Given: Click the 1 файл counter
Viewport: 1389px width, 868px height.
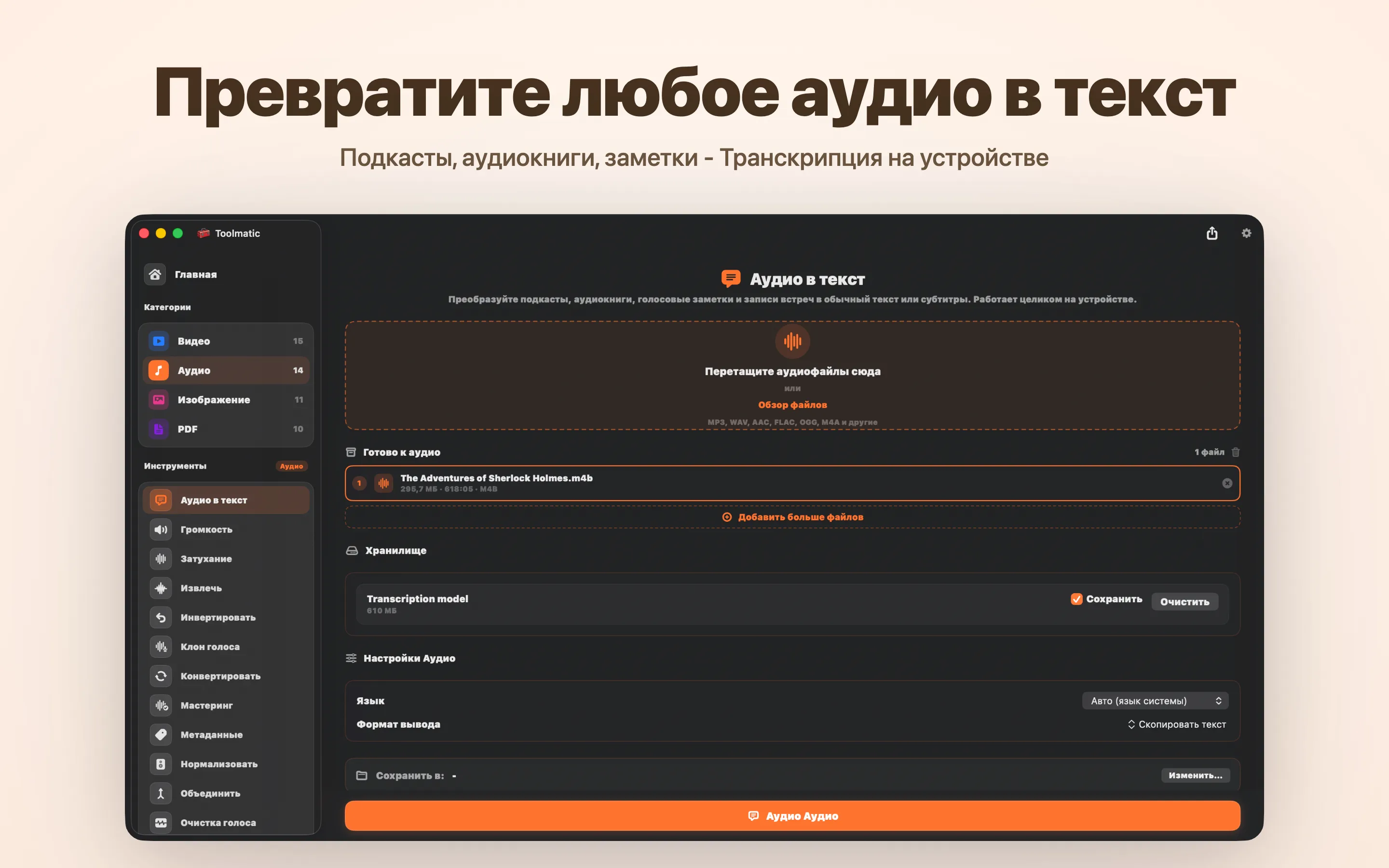Looking at the screenshot, I should [x=1209, y=452].
